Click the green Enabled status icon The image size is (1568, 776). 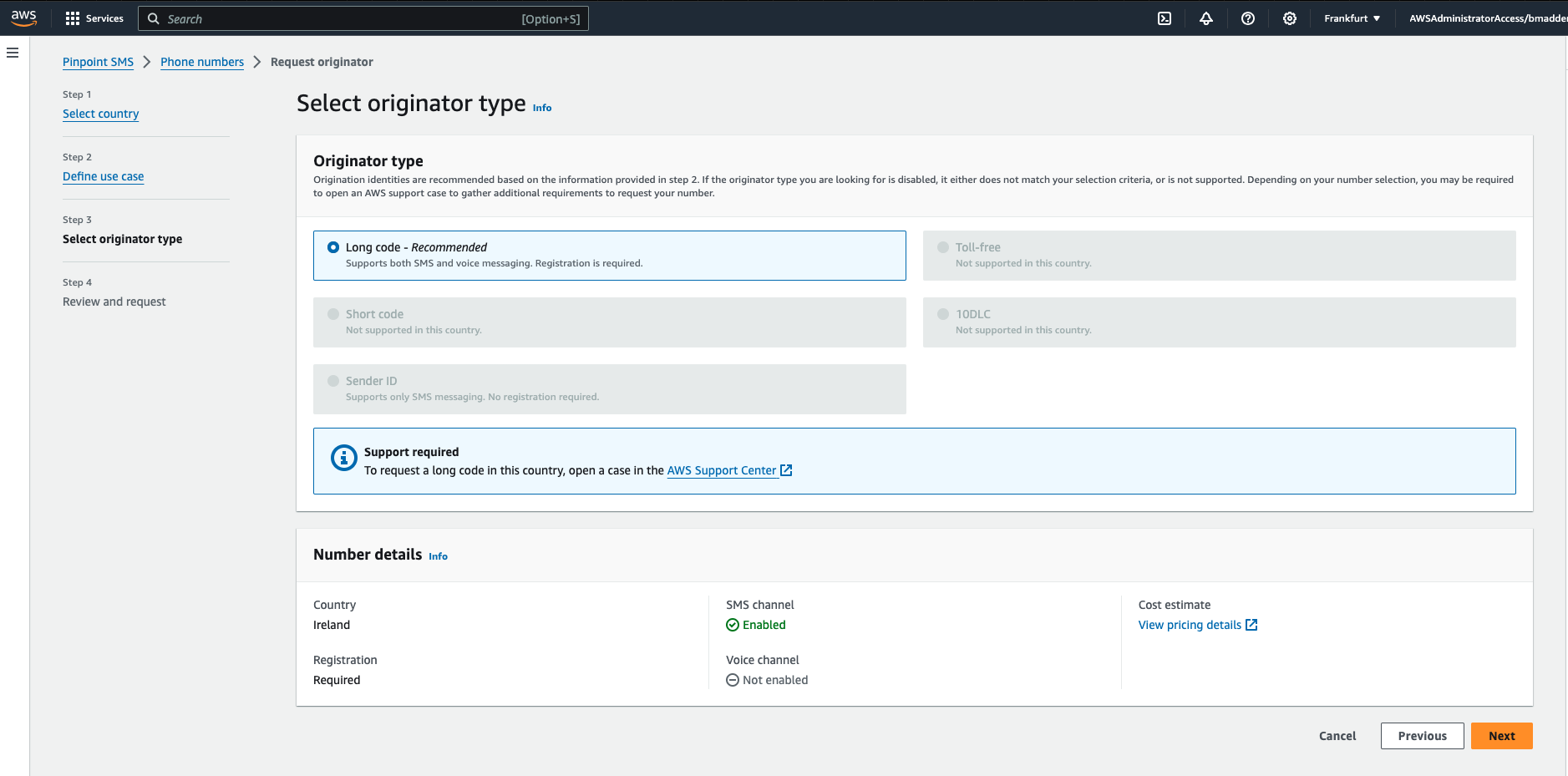[733, 625]
